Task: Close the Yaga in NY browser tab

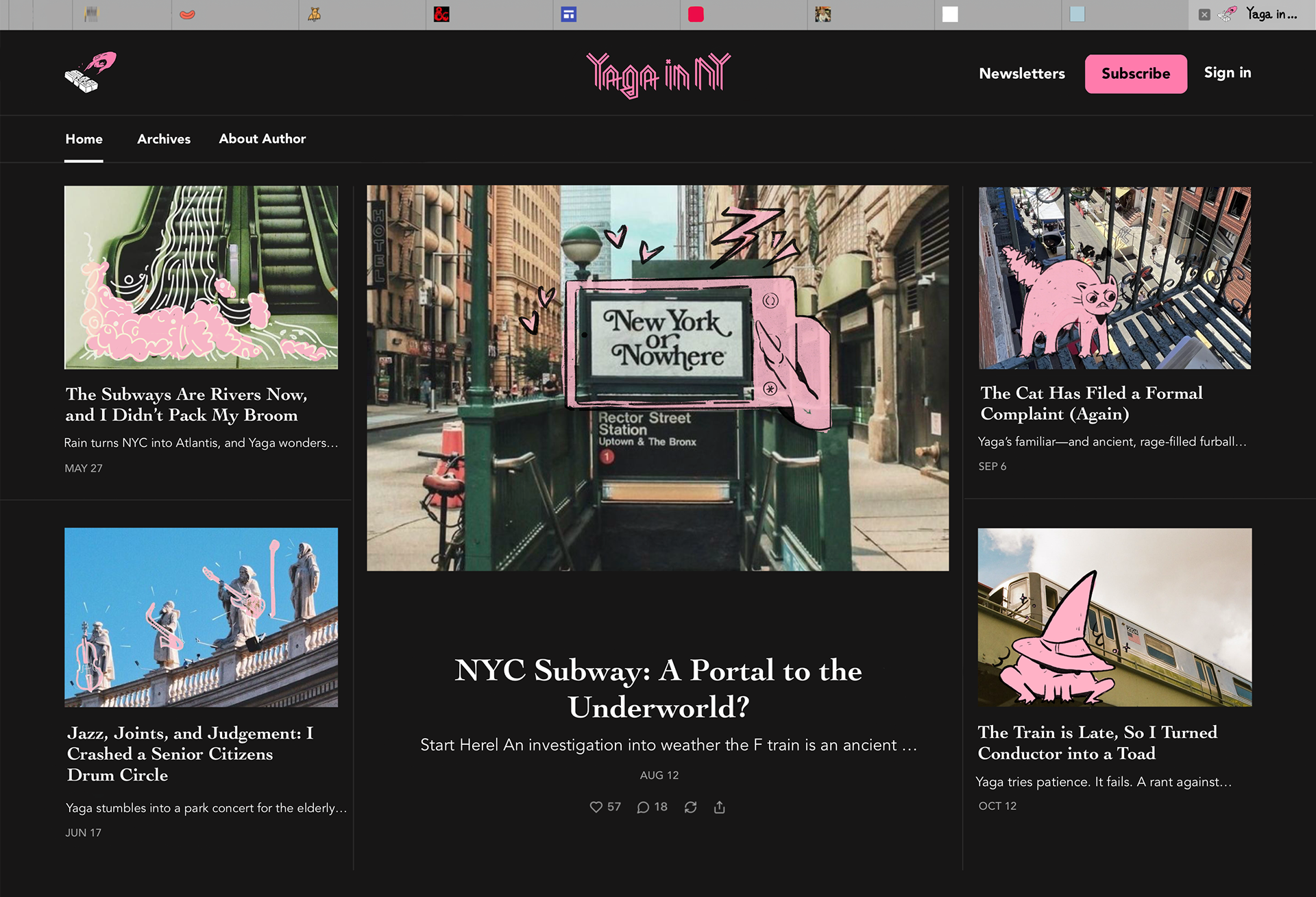Action: coord(1204,14)
